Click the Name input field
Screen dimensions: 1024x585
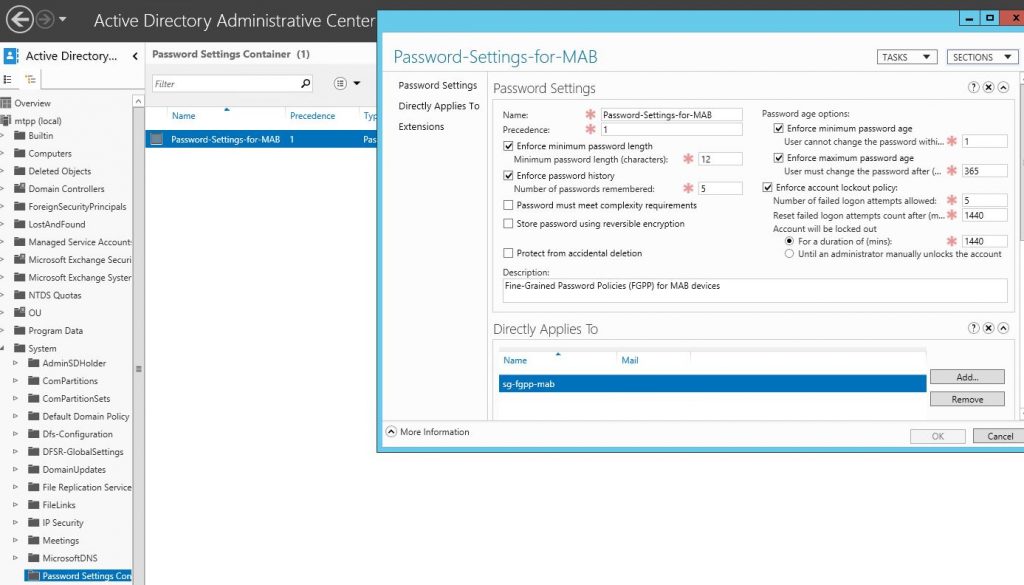pyautogui.click(x=671, y=114)
